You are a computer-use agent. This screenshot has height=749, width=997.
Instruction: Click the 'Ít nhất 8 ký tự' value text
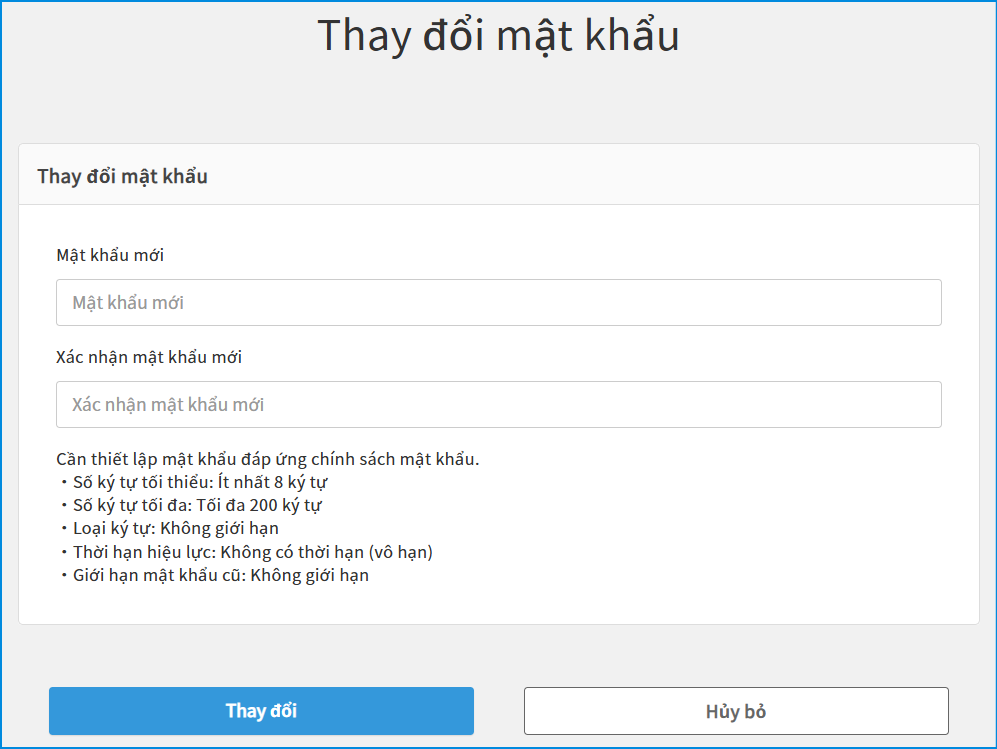click(273, 482)
